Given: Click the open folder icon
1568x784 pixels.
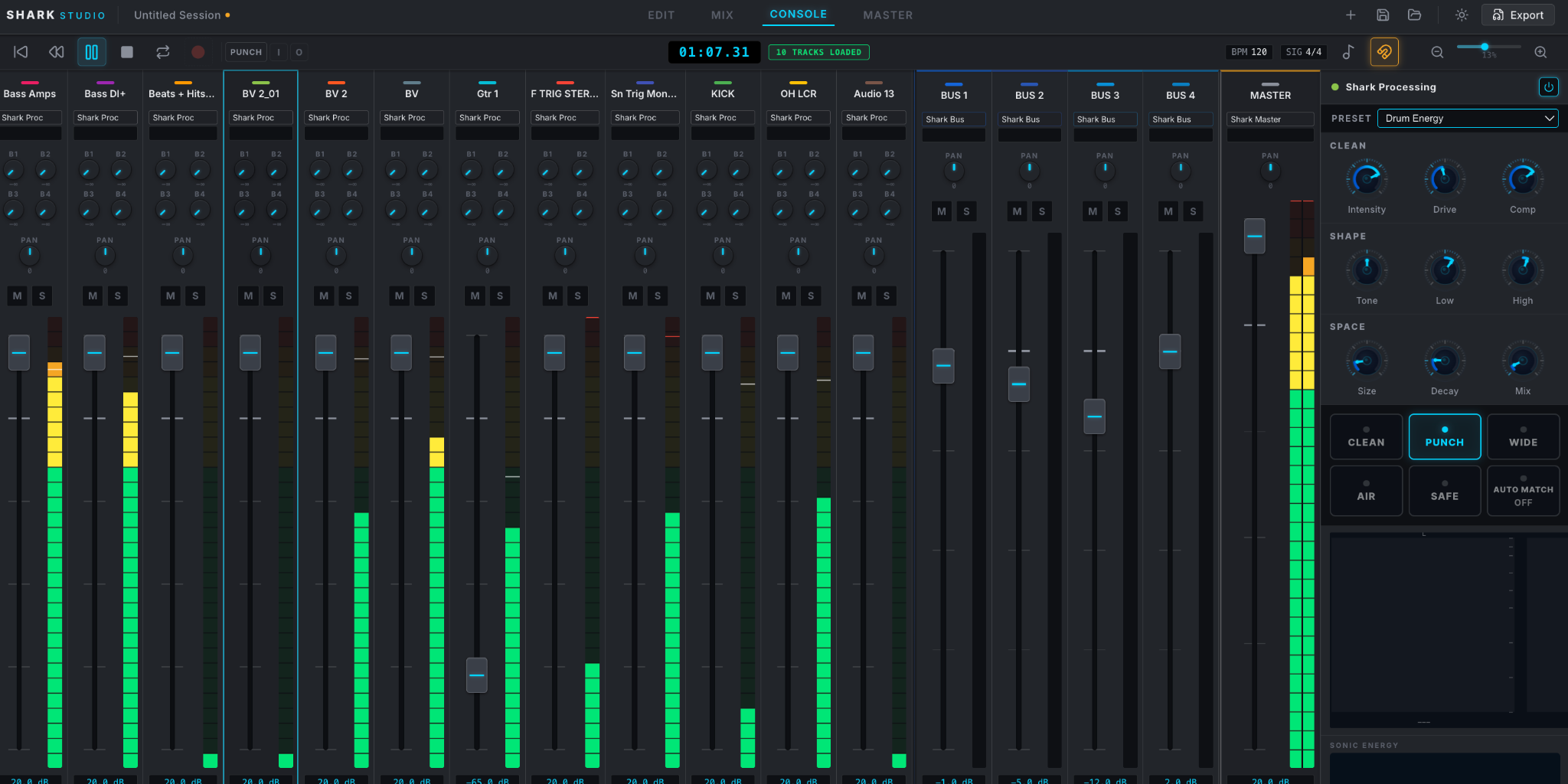Looking at the screenshot, I should [x=1414, y=15].
